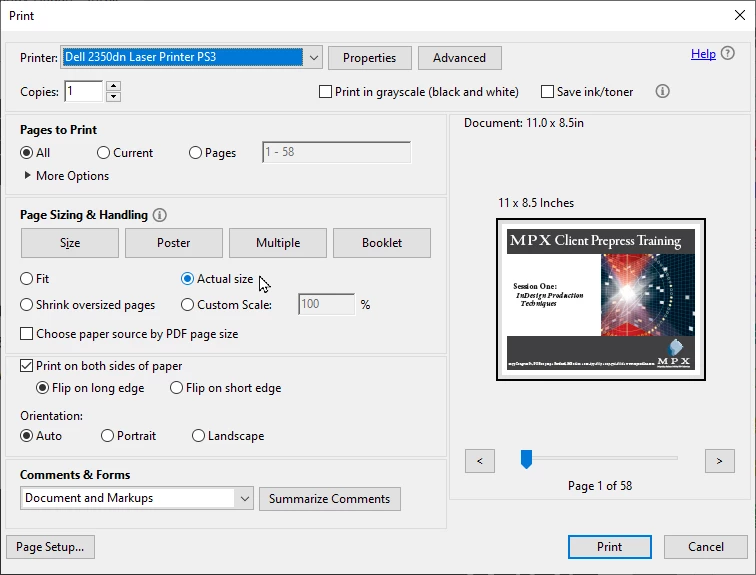Go to previous preview page
Image resolution: width=756 pixels, height=575 pixels.
(x=480, y=461)
